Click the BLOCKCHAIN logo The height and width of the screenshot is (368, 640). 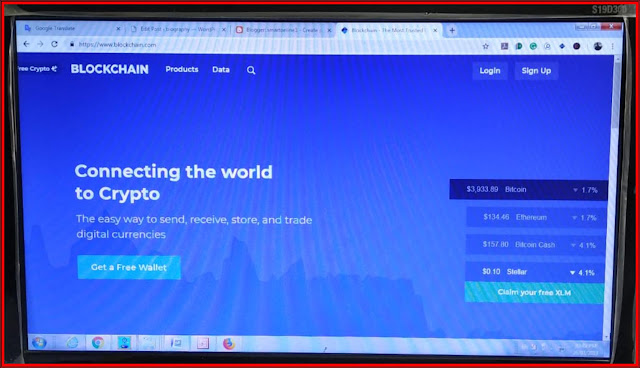tap(109, 69)
